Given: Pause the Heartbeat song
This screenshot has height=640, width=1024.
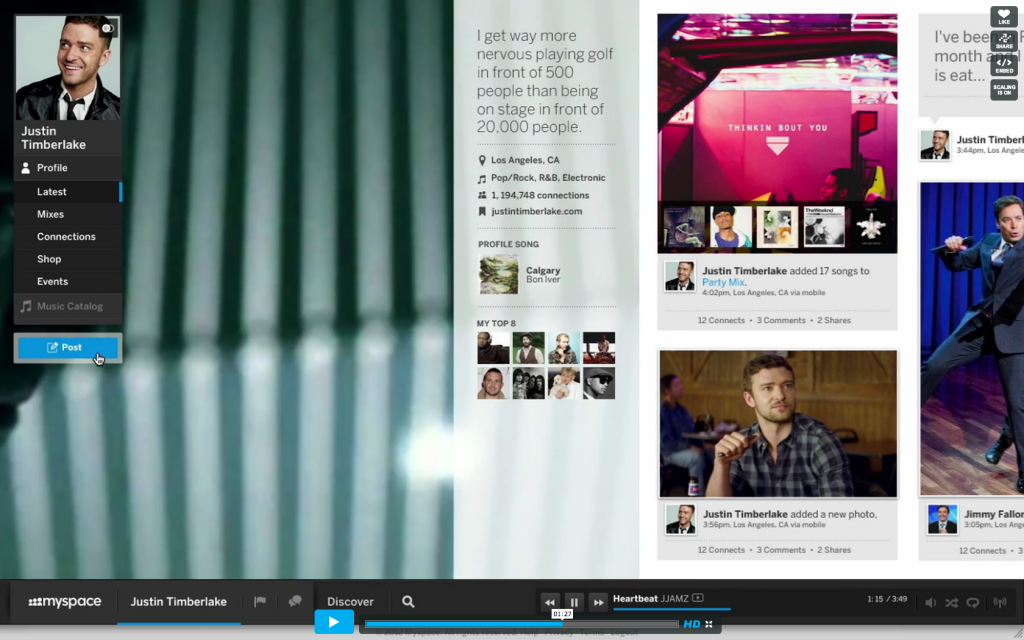Looking at the screenshot, I should (574, 603).
